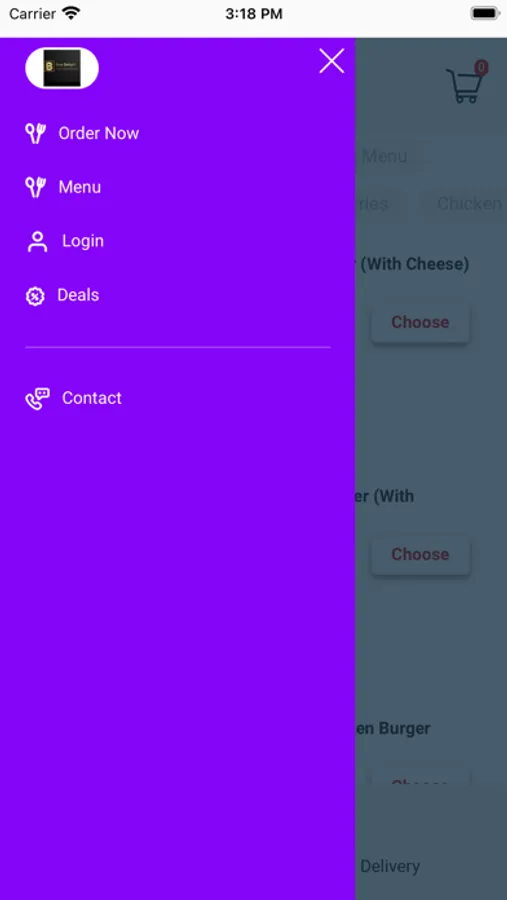Viewport: 507px width, 900px height.
Task: Close the purple side drawer
Action: click(331, 61)
